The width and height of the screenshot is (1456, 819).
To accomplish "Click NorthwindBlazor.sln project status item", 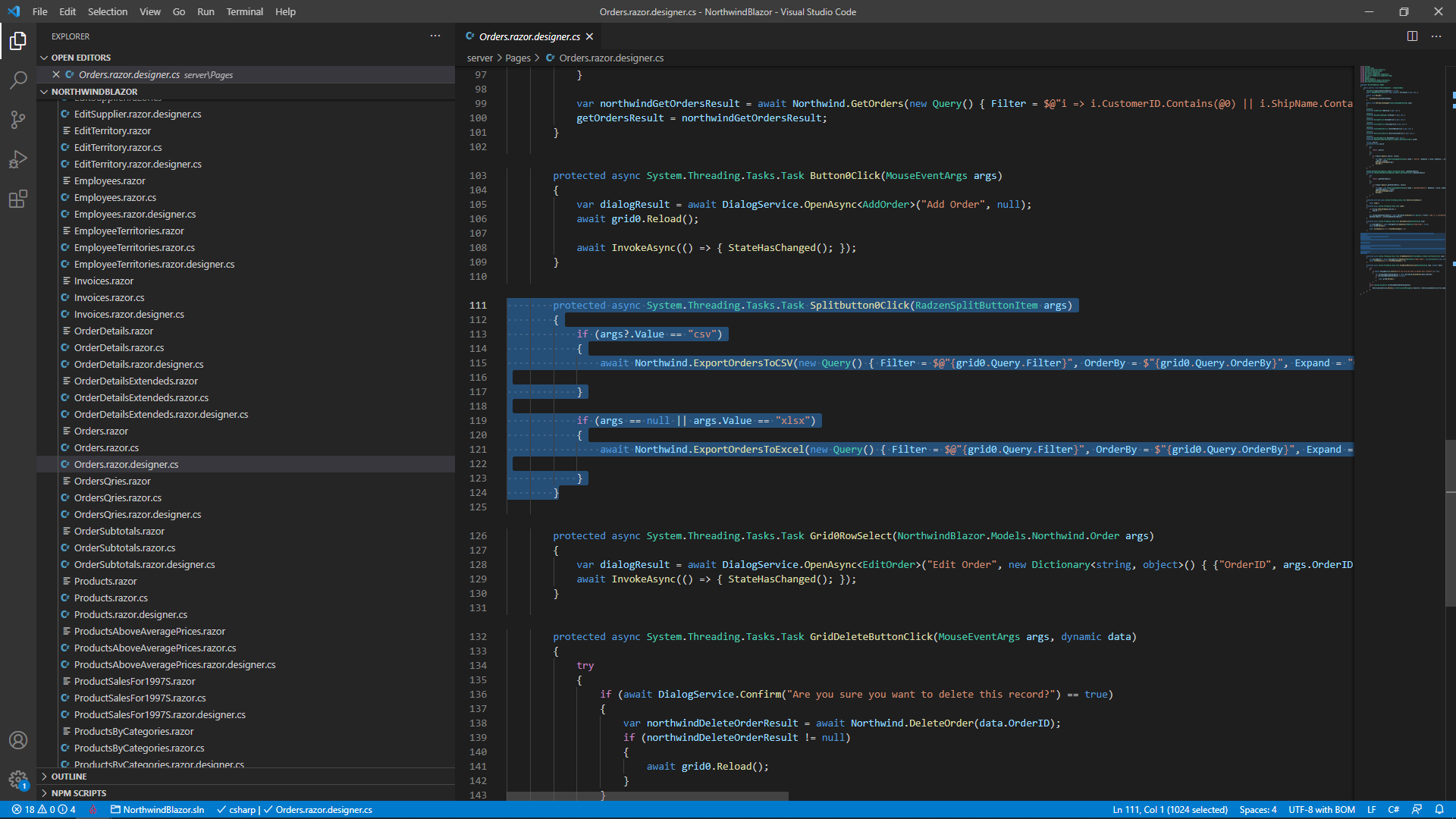I will (158, 810).
